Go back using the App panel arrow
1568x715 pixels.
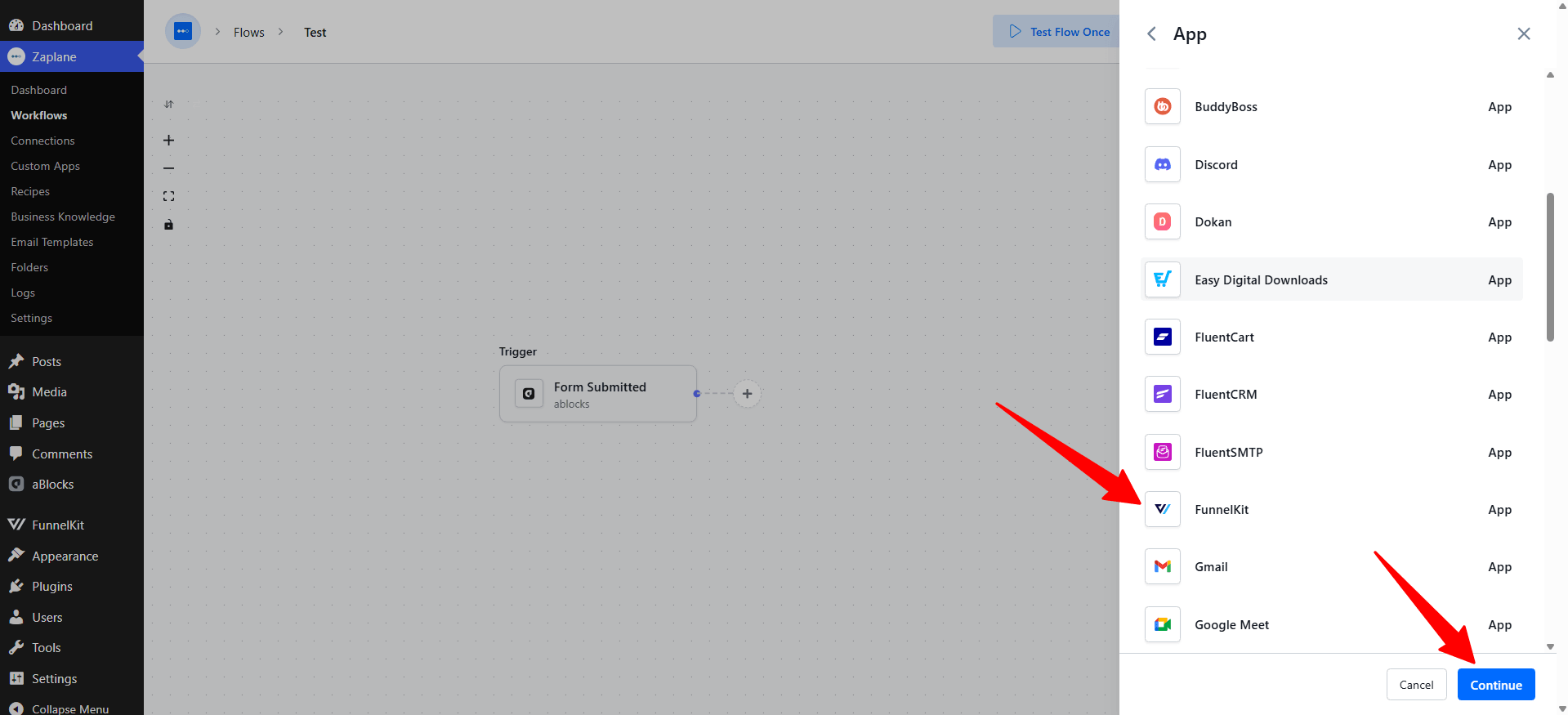[x=1151, y=34]
